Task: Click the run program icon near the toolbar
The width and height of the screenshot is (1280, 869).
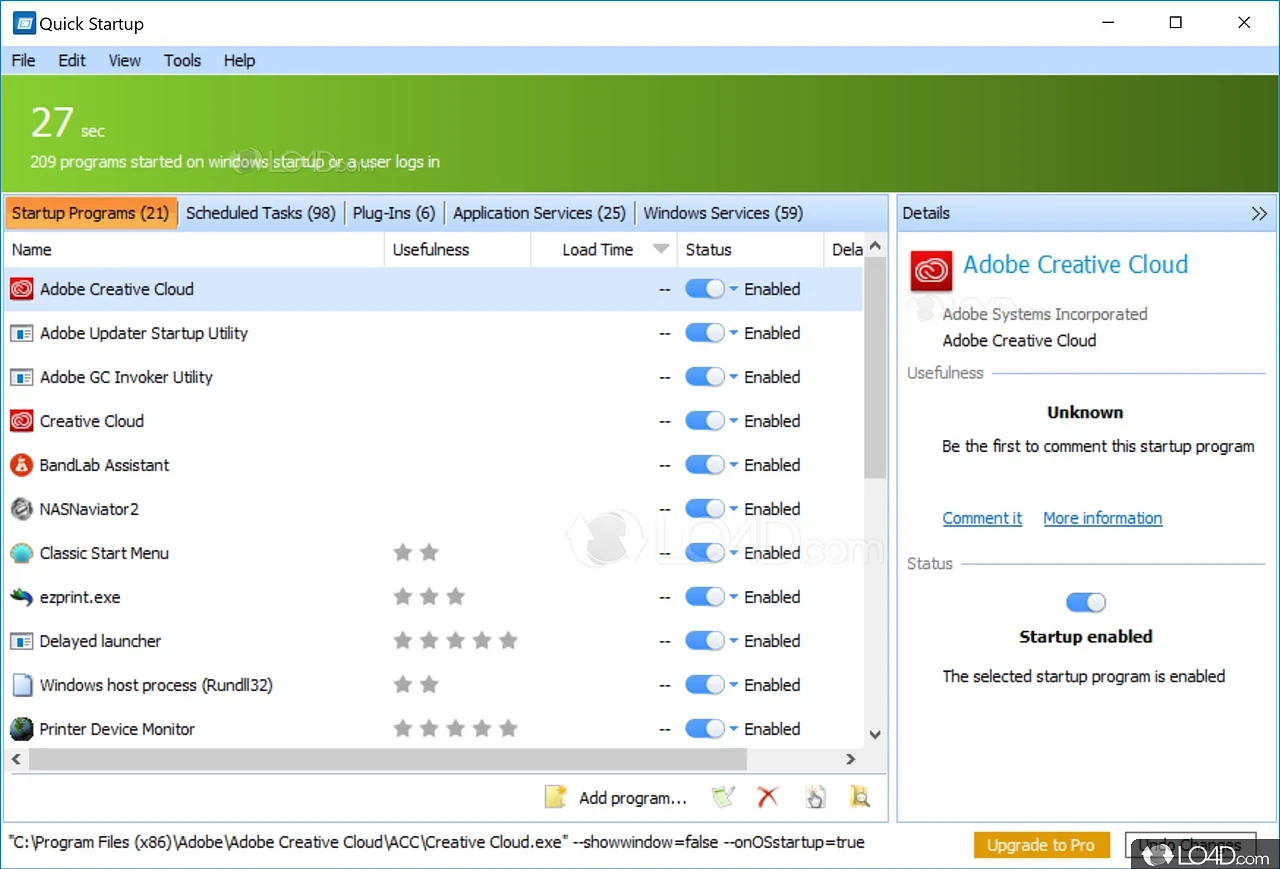Action: point(815,796)
